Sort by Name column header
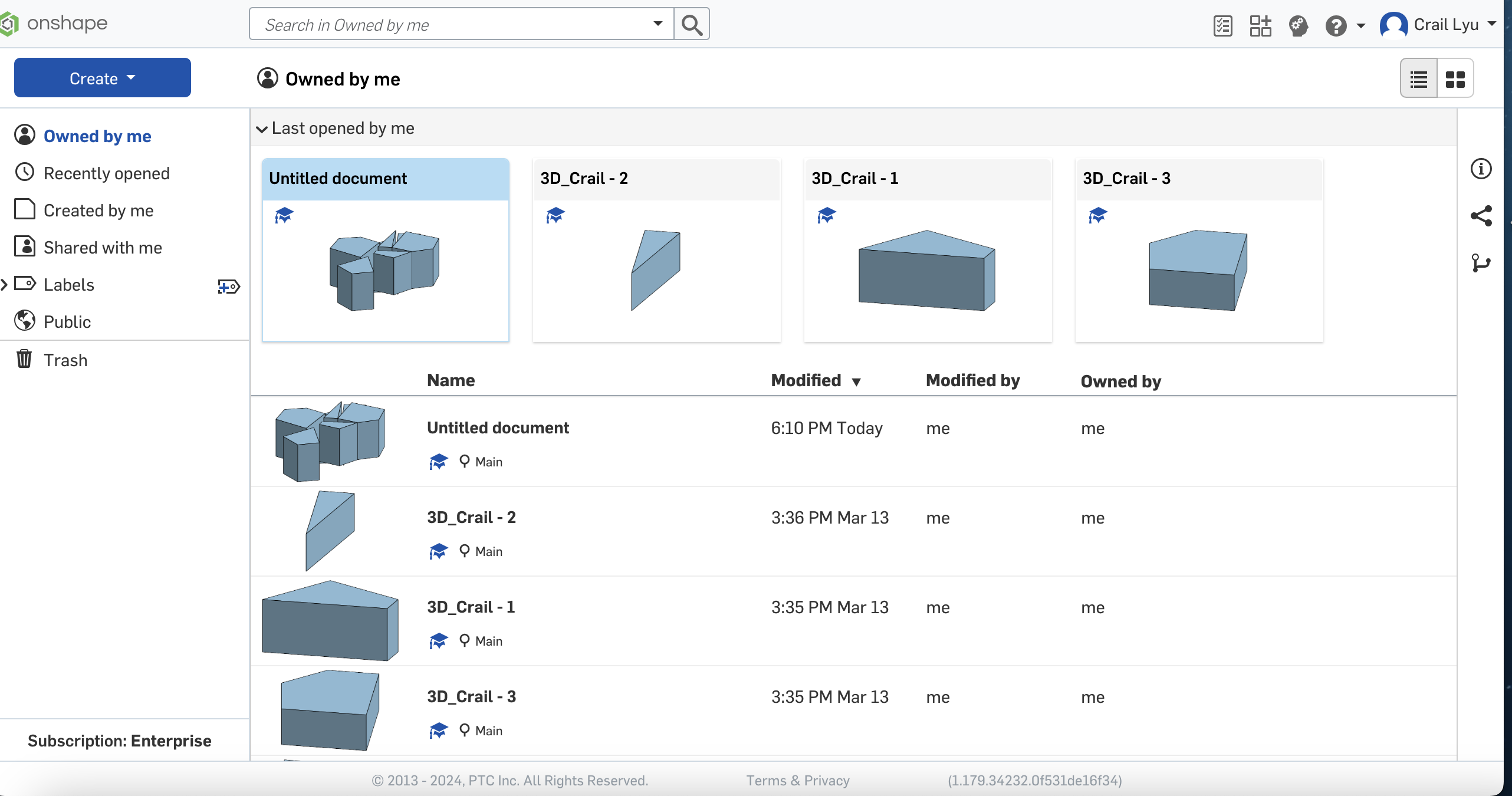The height and width of the screenshot is (796, 1512). click(451, 380)
